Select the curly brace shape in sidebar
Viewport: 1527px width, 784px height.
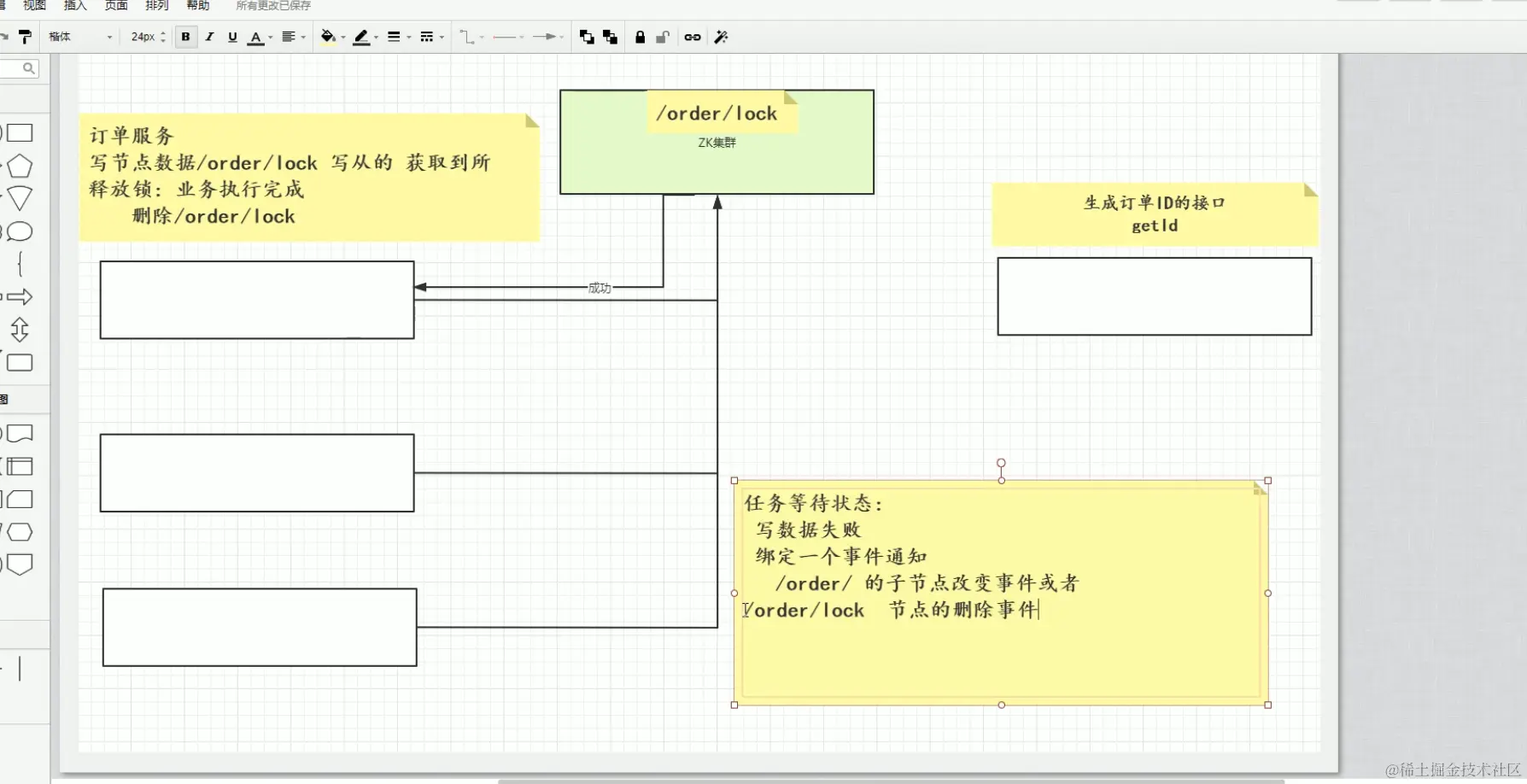[x=20, y=264]
